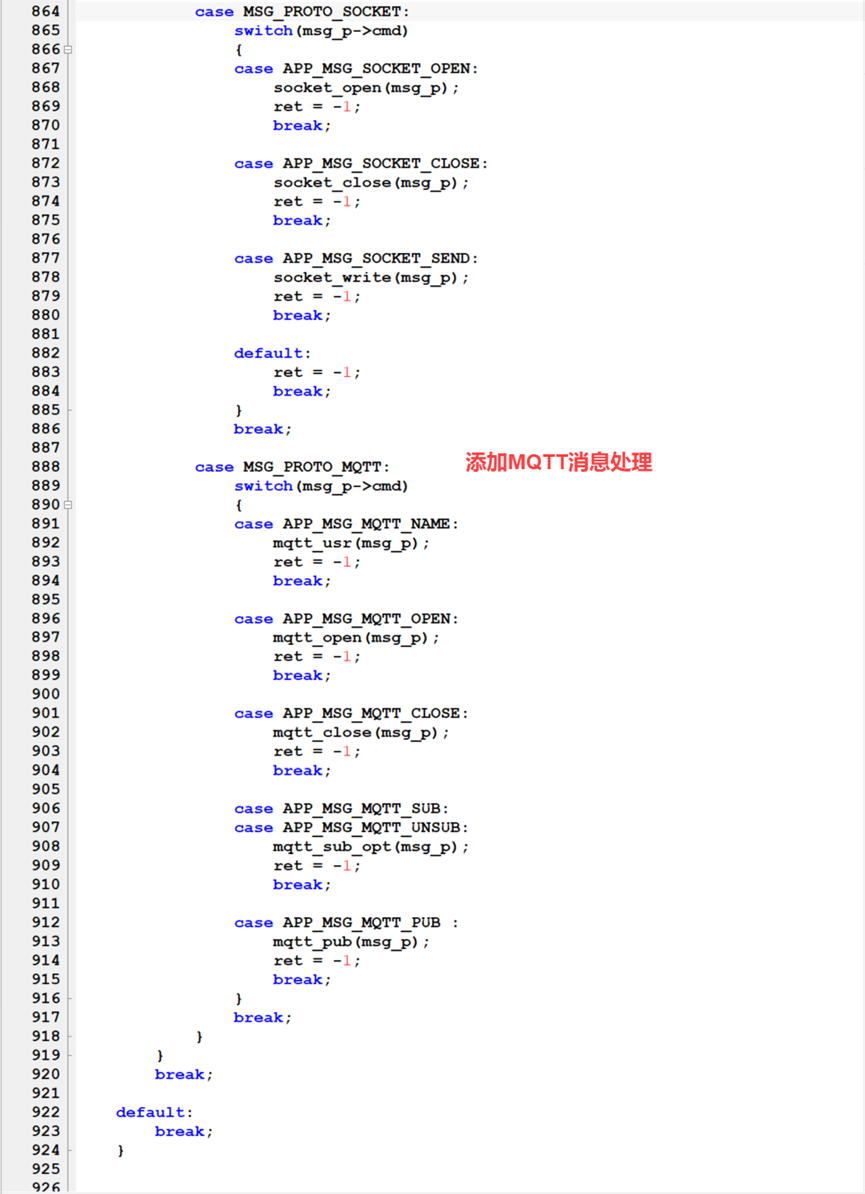The width and height of the screenshot is (865, 1194).
Task: Click the 'break;' statement on line 904
Action: pos(302,771)
